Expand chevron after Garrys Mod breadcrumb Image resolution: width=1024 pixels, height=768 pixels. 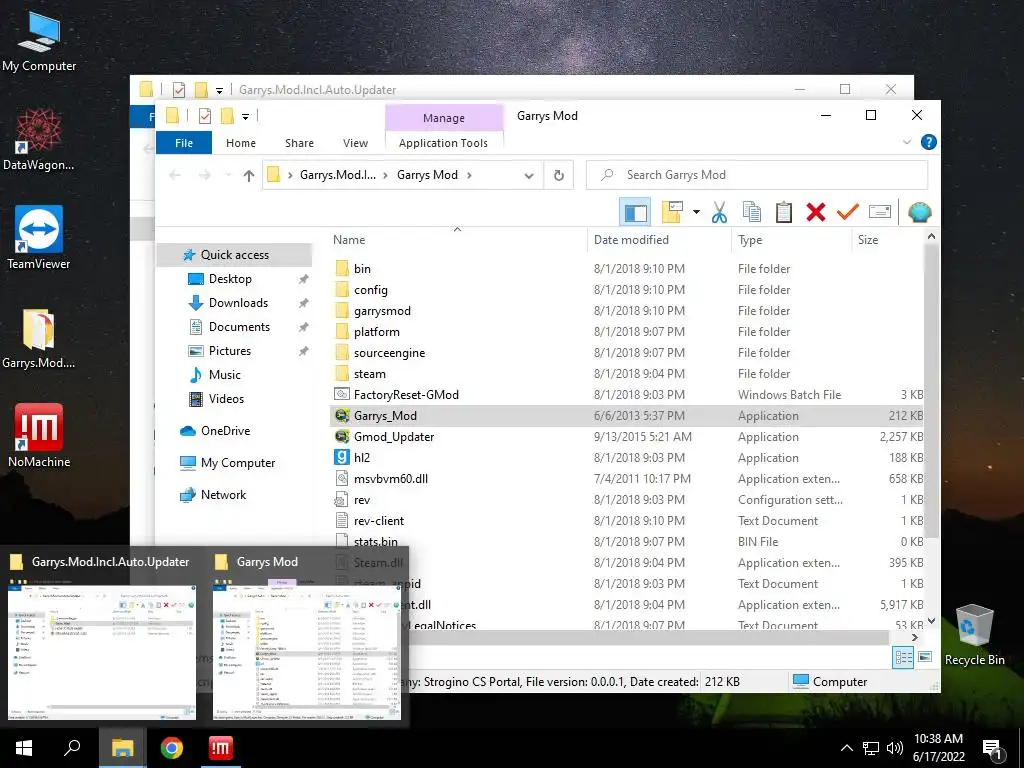tap(469, 175)
